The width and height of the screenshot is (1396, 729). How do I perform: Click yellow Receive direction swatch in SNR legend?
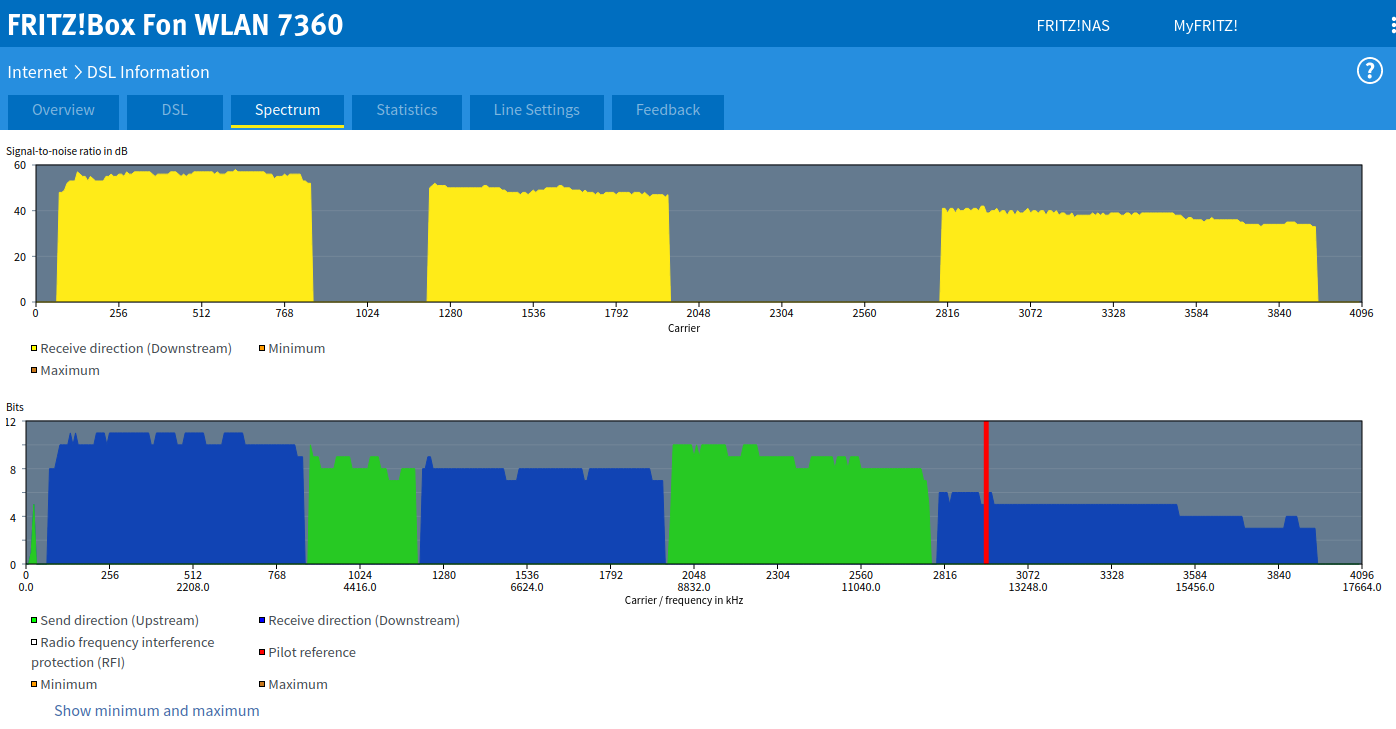[x=34, y=349]
